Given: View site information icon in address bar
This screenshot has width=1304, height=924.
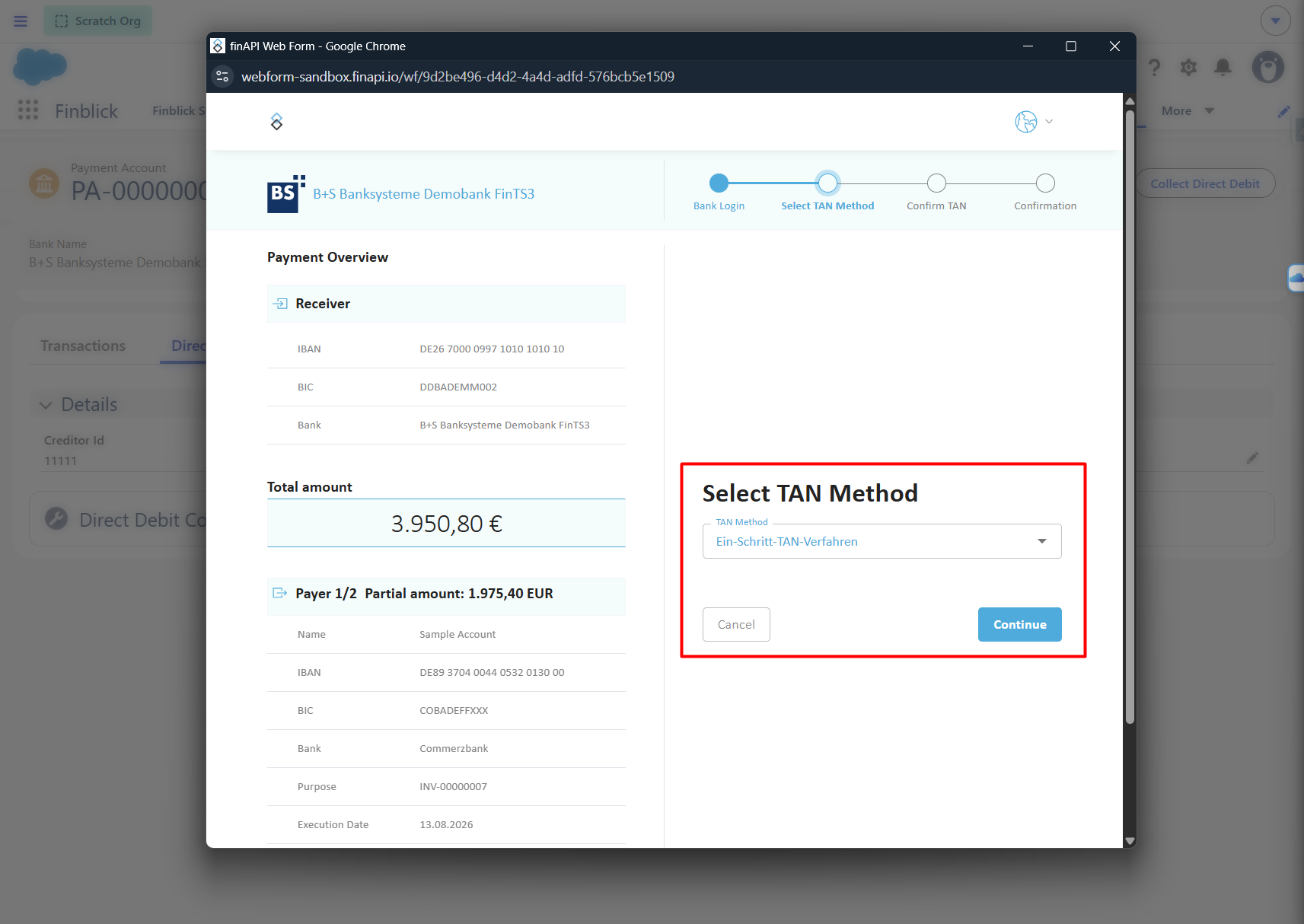Looking at the screenshot, I should [x=222, y=76].
